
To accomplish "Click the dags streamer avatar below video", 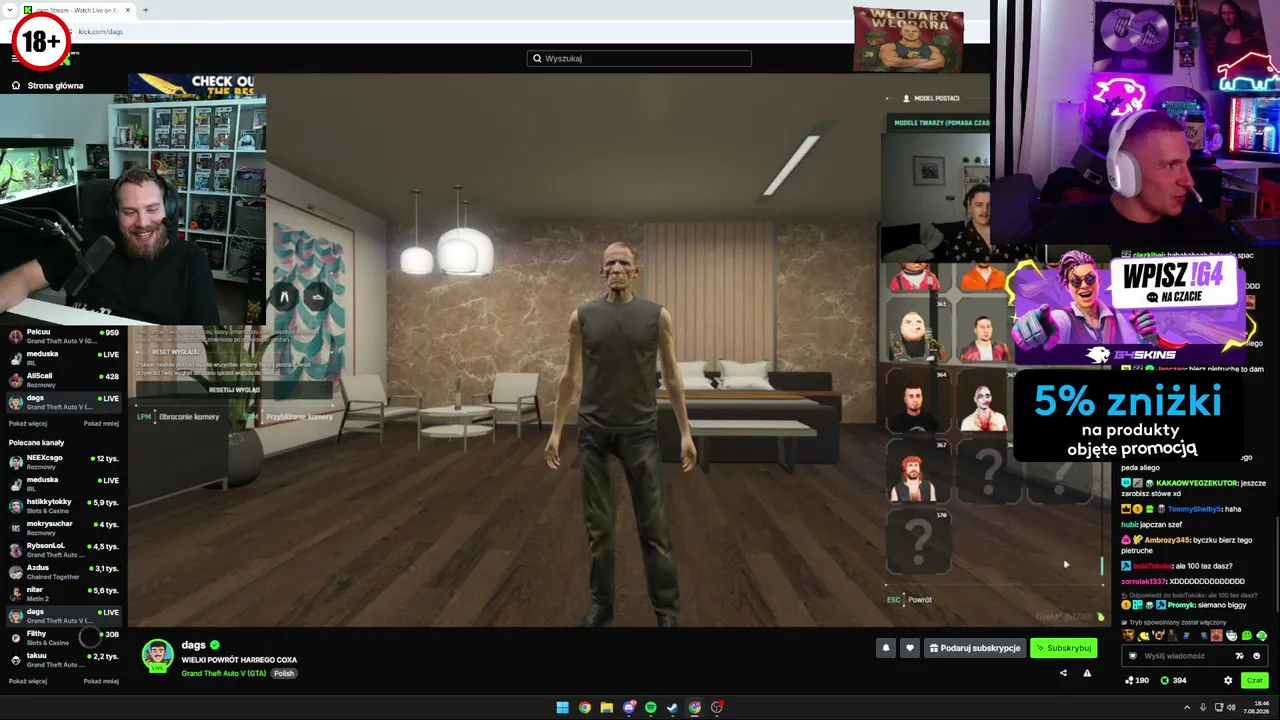I will (157, 656).
